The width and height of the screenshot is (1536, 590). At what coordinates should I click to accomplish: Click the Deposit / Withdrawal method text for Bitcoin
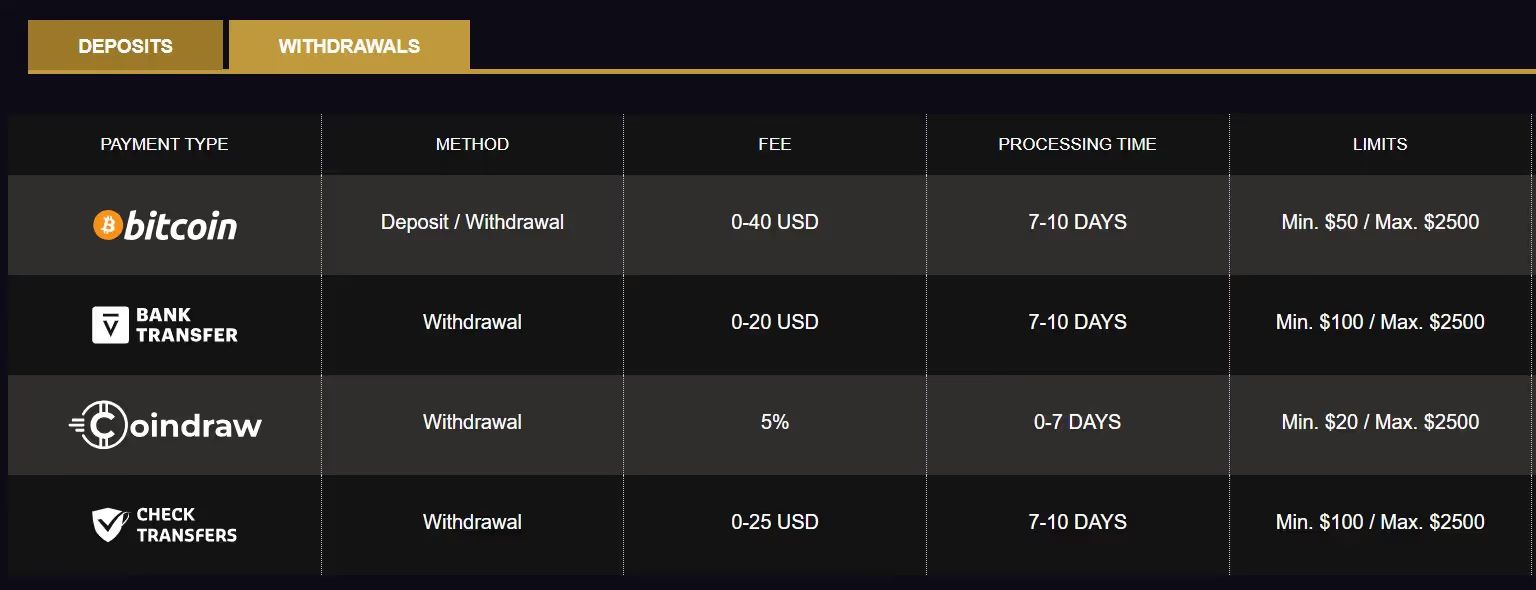472,223
